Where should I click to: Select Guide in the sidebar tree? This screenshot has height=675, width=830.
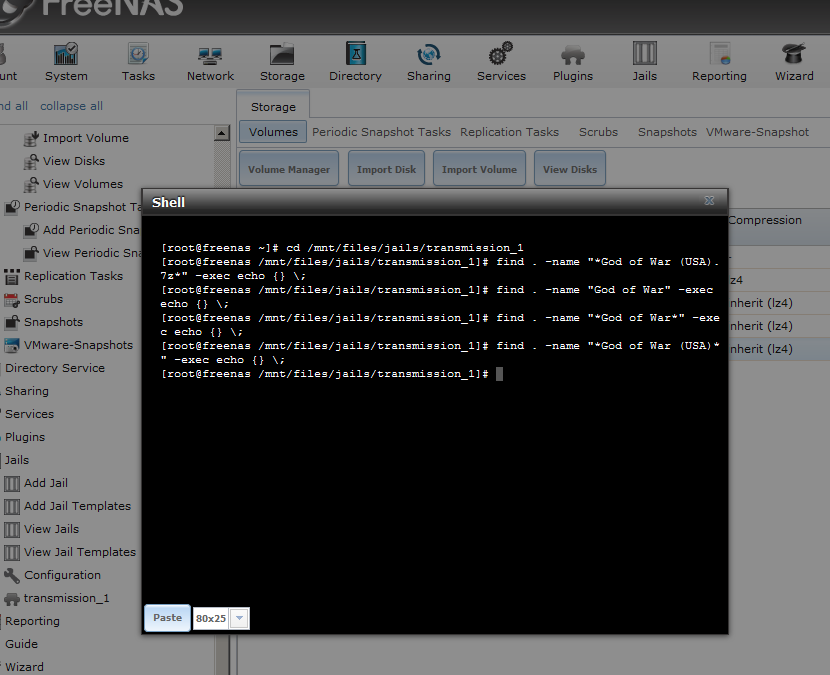(21, 644)
